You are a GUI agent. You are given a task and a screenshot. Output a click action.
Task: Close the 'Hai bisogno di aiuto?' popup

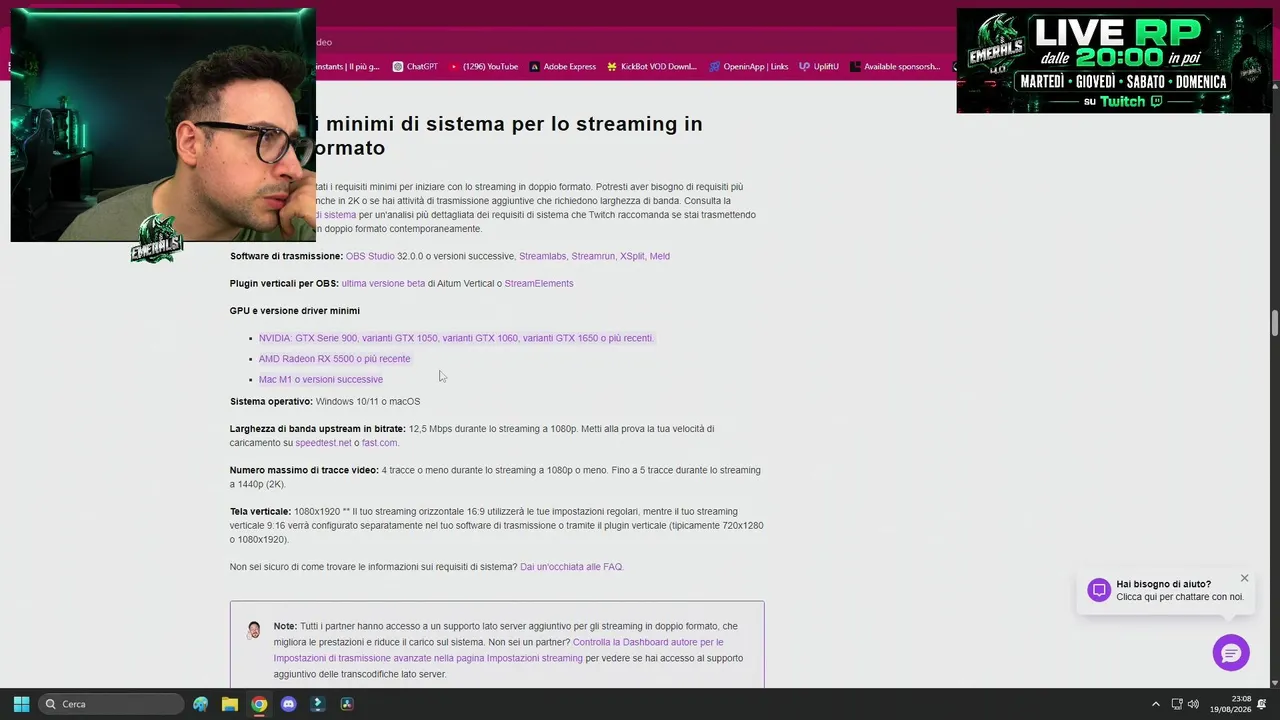pos(1244,578)
